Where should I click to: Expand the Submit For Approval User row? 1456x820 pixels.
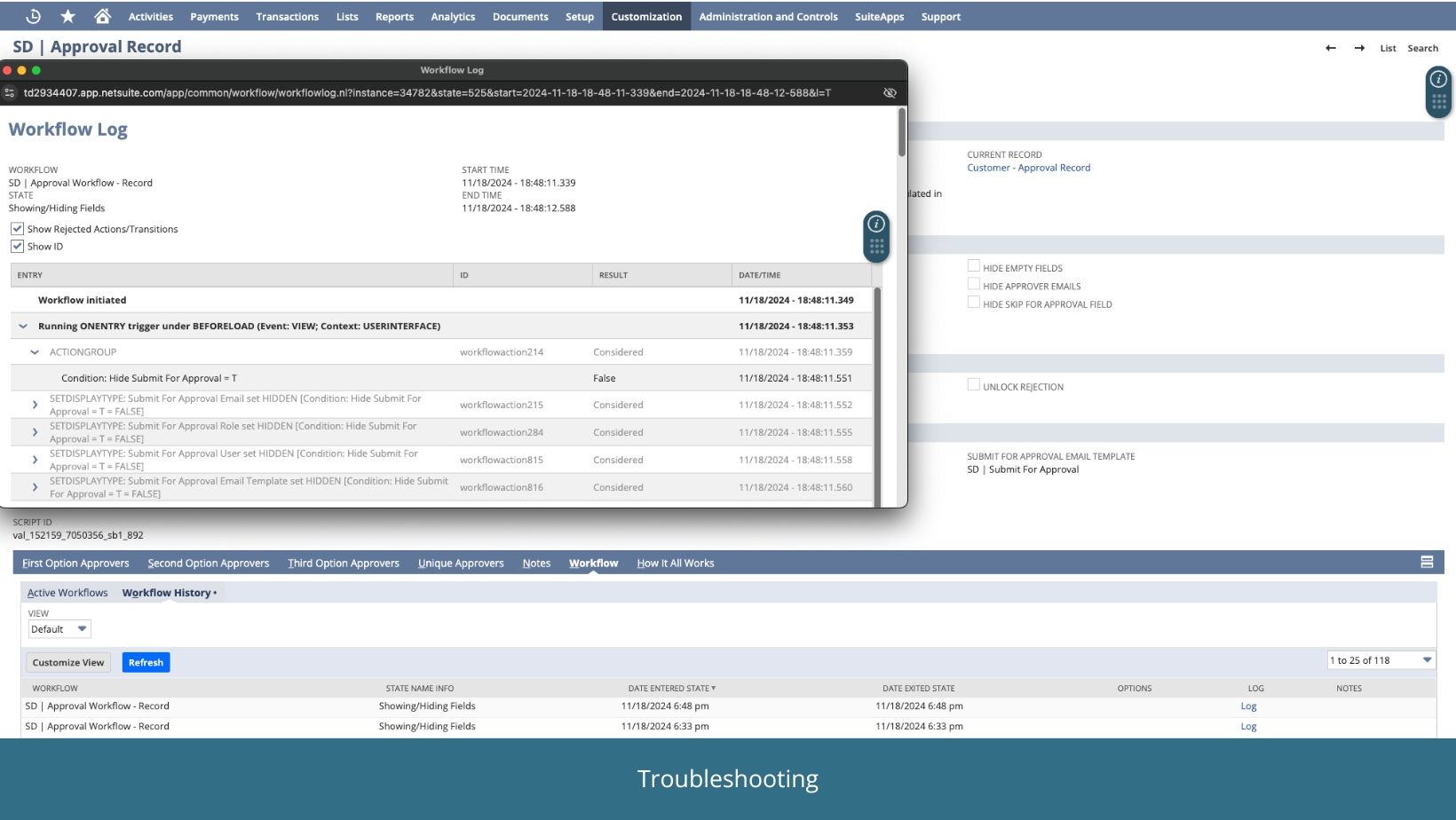[x=35, y=460]
